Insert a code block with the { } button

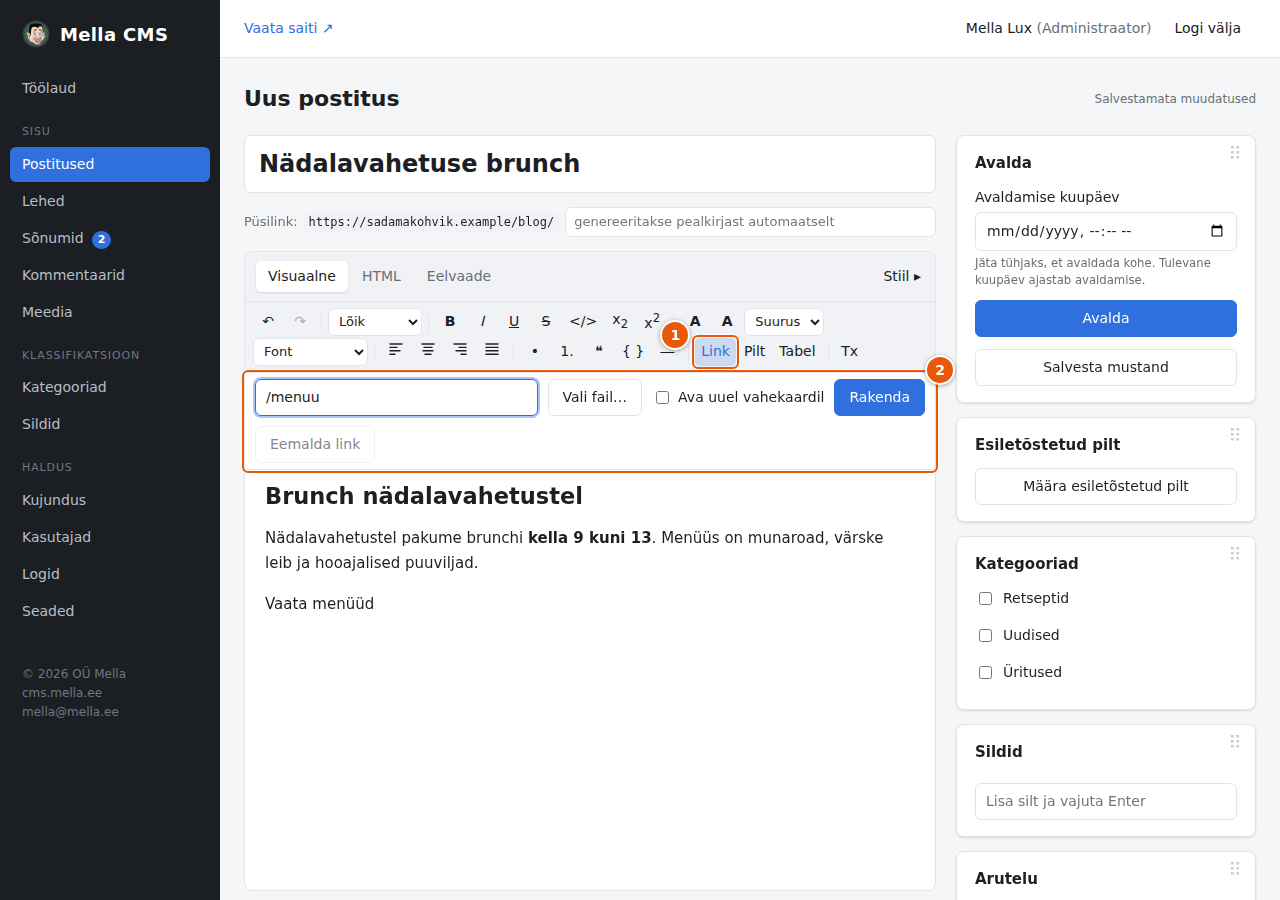click(633, 351)
